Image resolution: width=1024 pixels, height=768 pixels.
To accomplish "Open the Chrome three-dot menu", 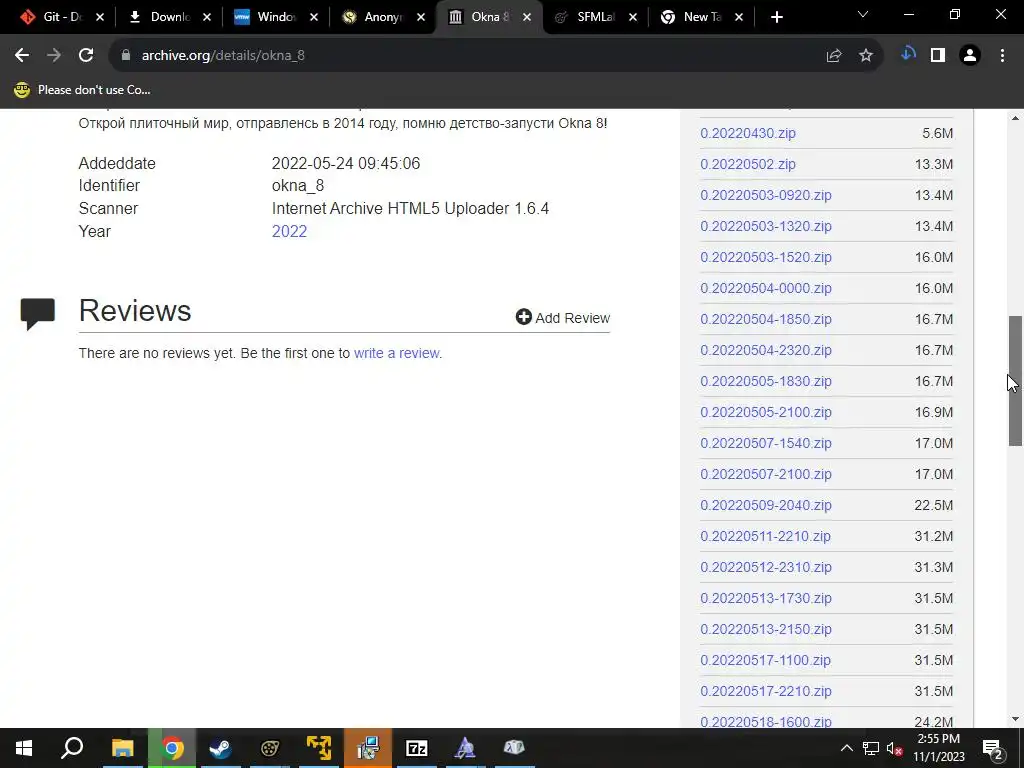I will (x=1002, y=56).
